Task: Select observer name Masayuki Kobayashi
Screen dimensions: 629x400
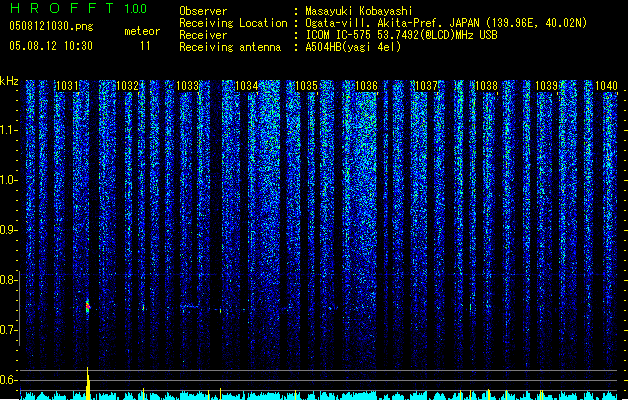Action: point(359,11)
